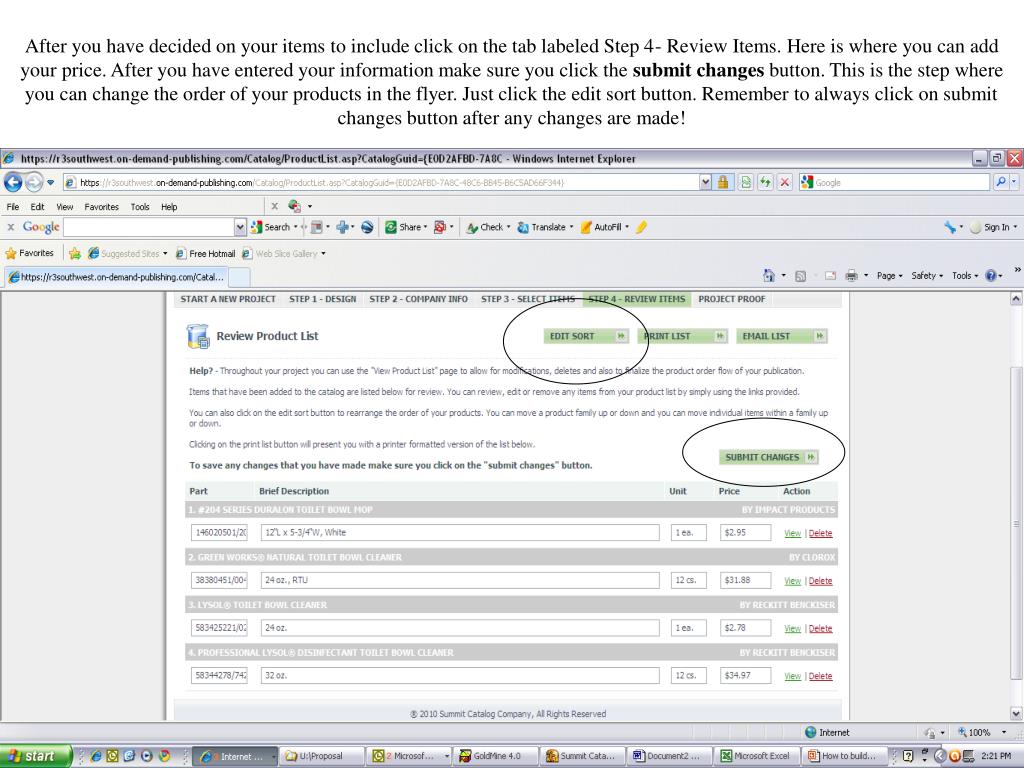Click the RSS feeds icon in command bar
Image resolution: width=1024 pixels, height=768 pixels.
[801, 276]
